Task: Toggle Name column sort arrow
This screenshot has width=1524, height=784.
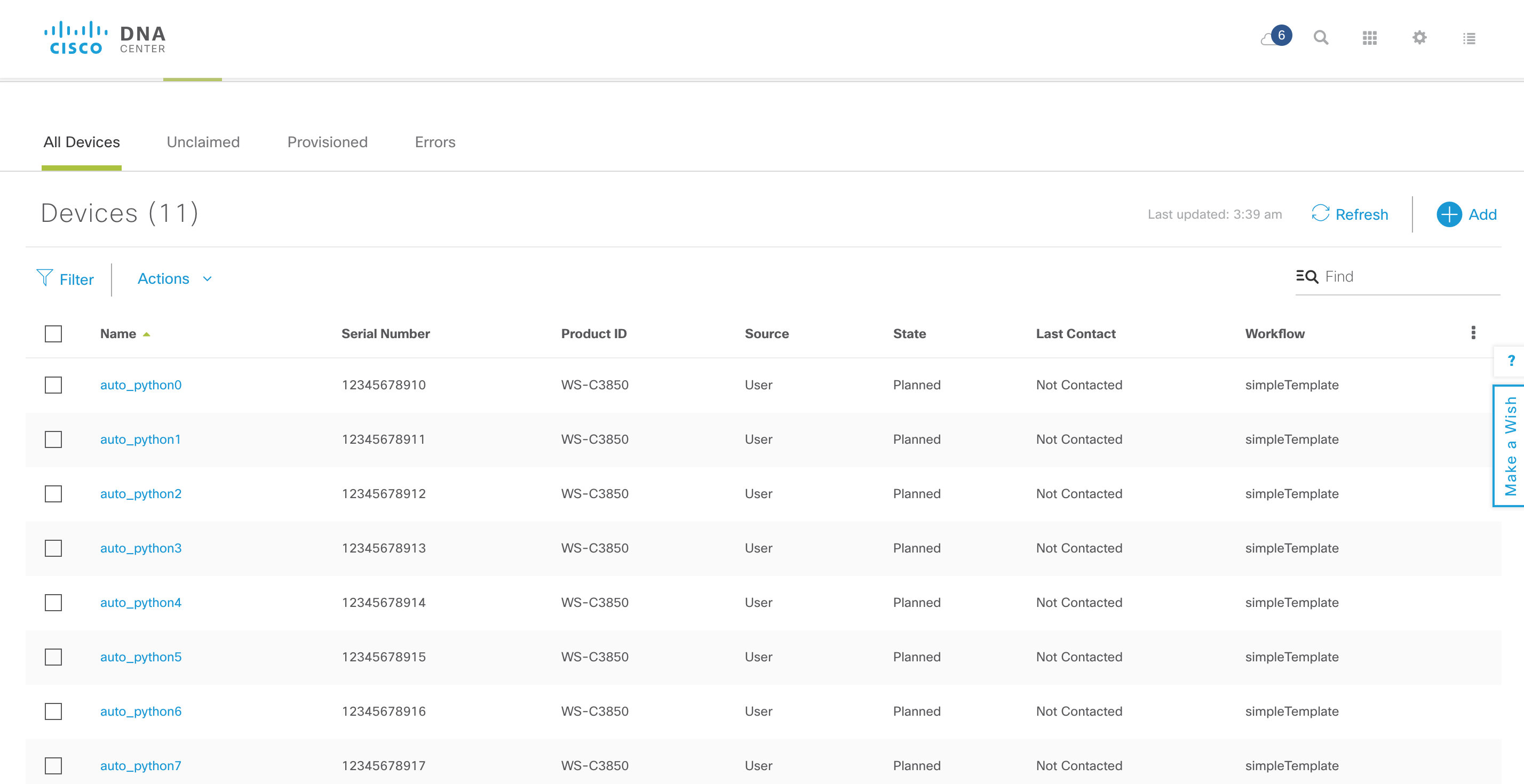Action: click(146, 334)
